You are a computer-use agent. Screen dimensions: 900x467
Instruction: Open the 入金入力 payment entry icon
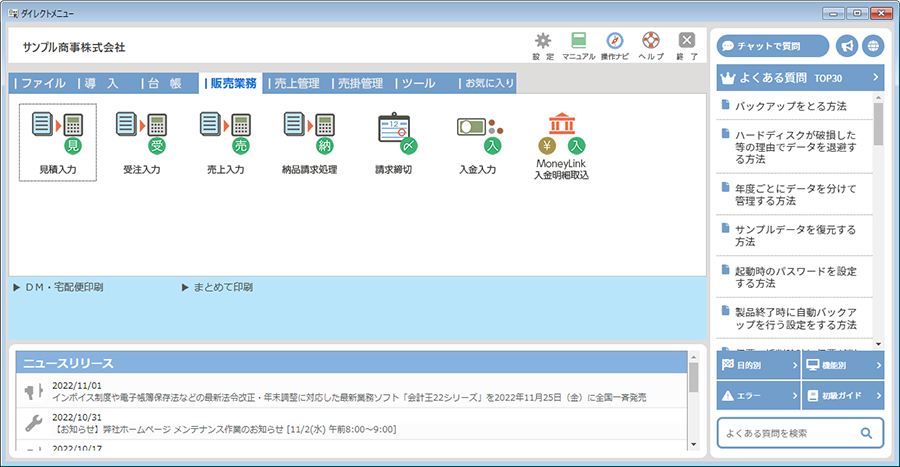pos(478,133)
